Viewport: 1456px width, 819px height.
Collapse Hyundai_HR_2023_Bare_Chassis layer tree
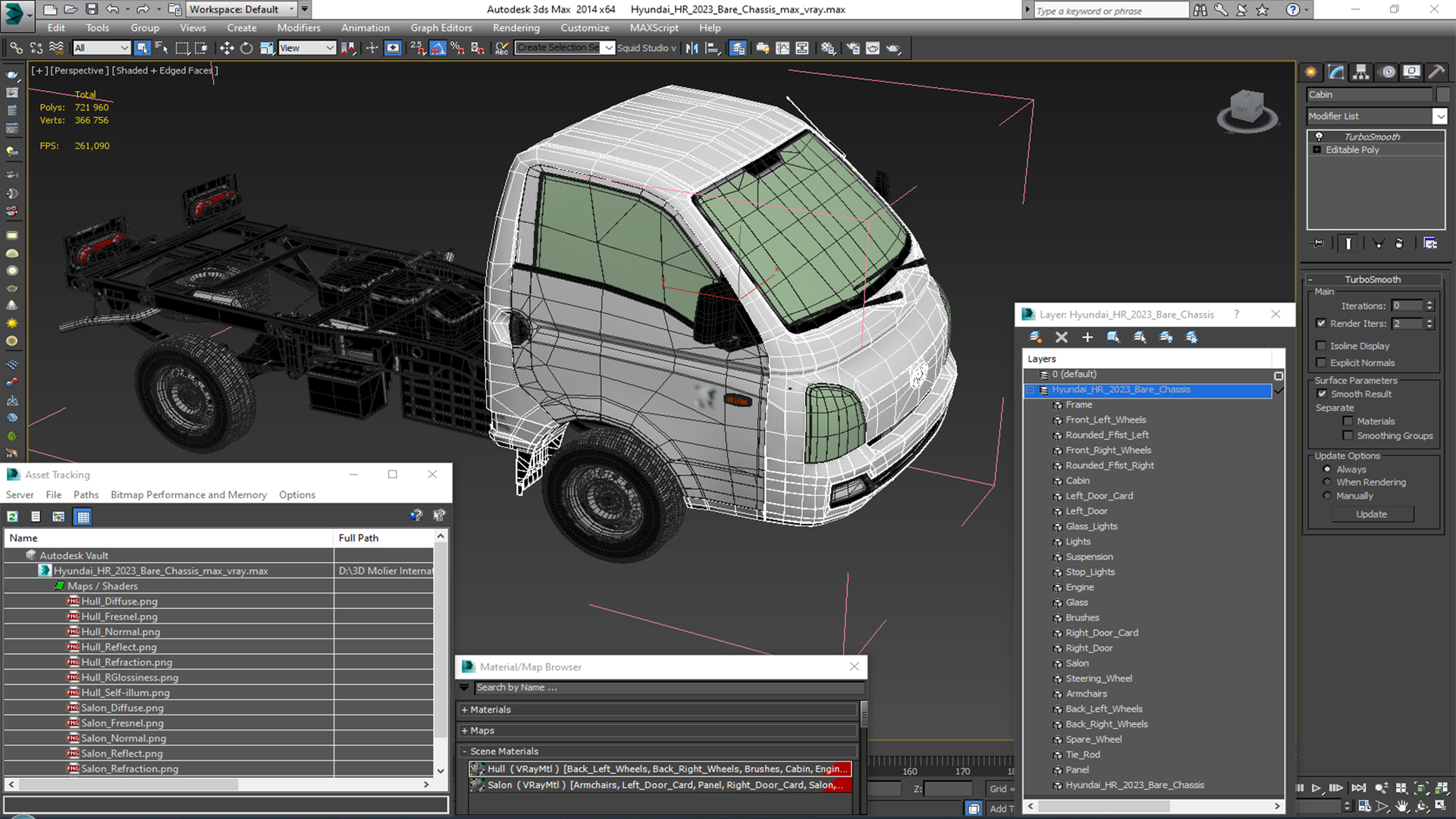click(x=1030, y=390)
